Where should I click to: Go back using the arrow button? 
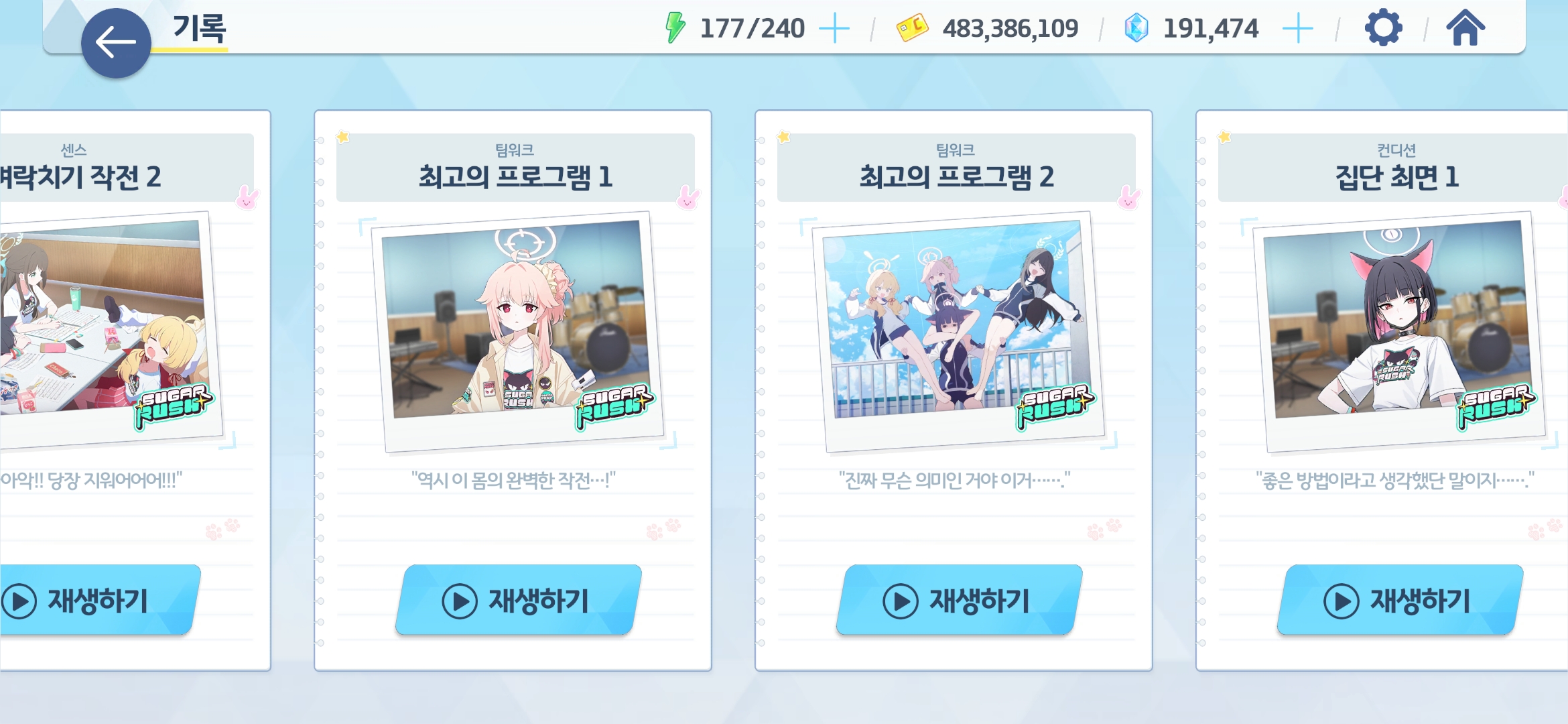(x=116, y=43)
